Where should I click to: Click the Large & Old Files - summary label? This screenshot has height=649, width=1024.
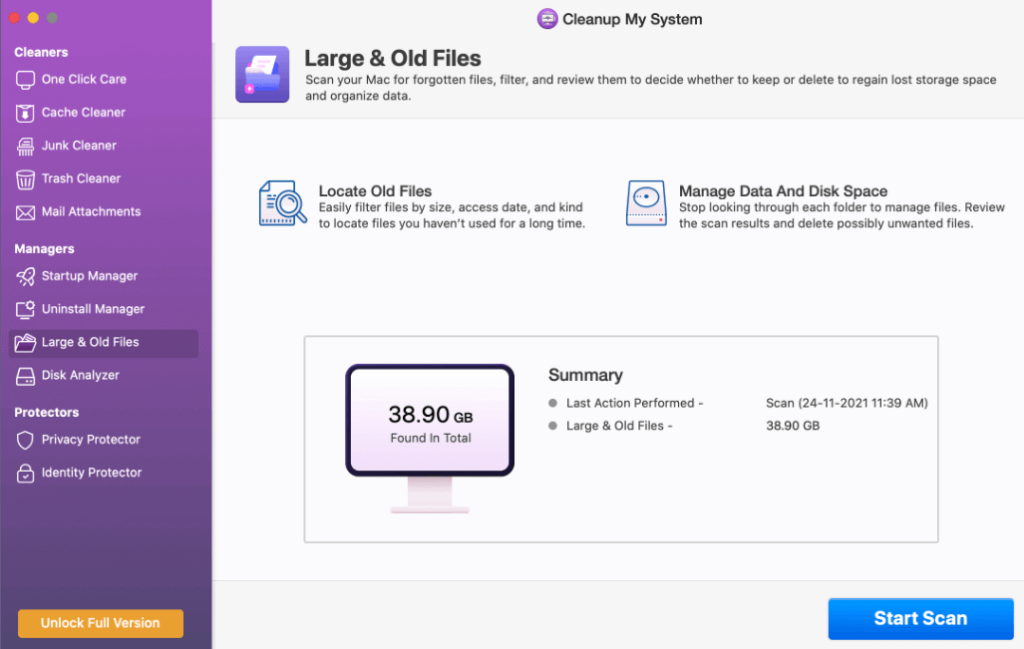[619, 426]
